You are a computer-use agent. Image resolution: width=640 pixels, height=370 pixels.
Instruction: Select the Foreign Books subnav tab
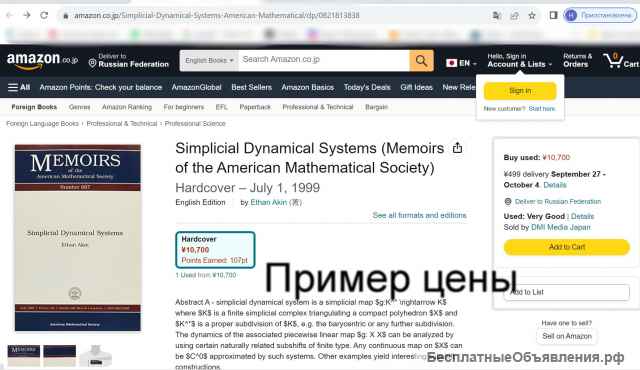coord(34,107)
